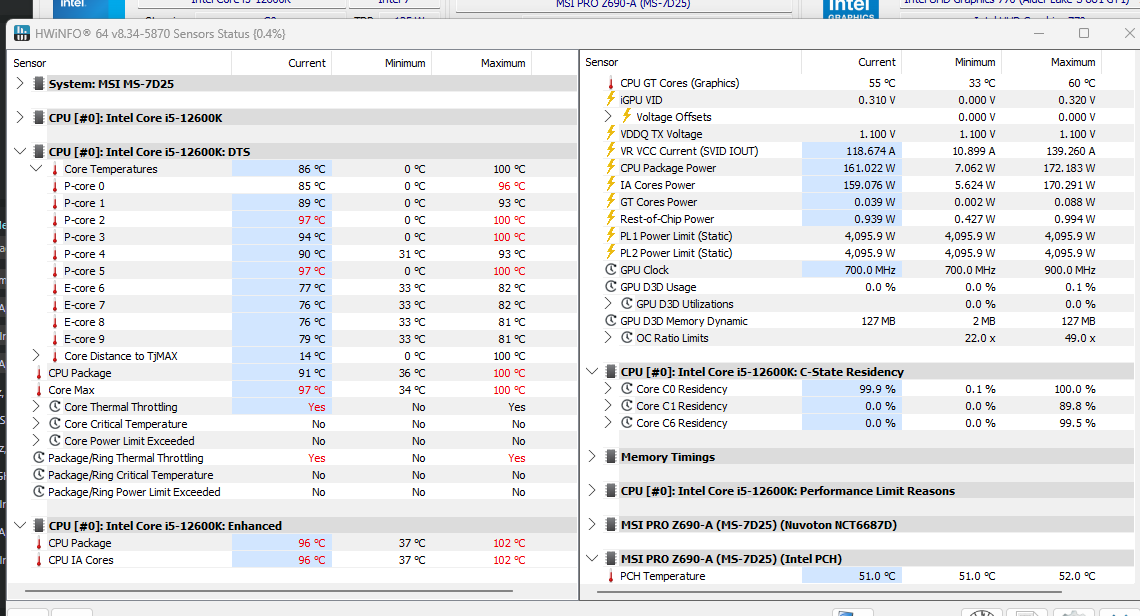1140x616 pixels.
Task: Expand Performance Limit Reasons group
Action: (592, 491)
